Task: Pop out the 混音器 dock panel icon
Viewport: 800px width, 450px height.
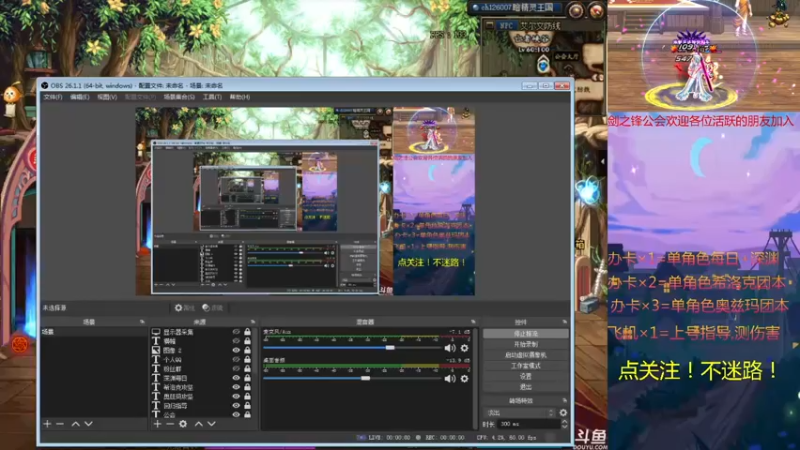Action: click(x=473, y=322)
